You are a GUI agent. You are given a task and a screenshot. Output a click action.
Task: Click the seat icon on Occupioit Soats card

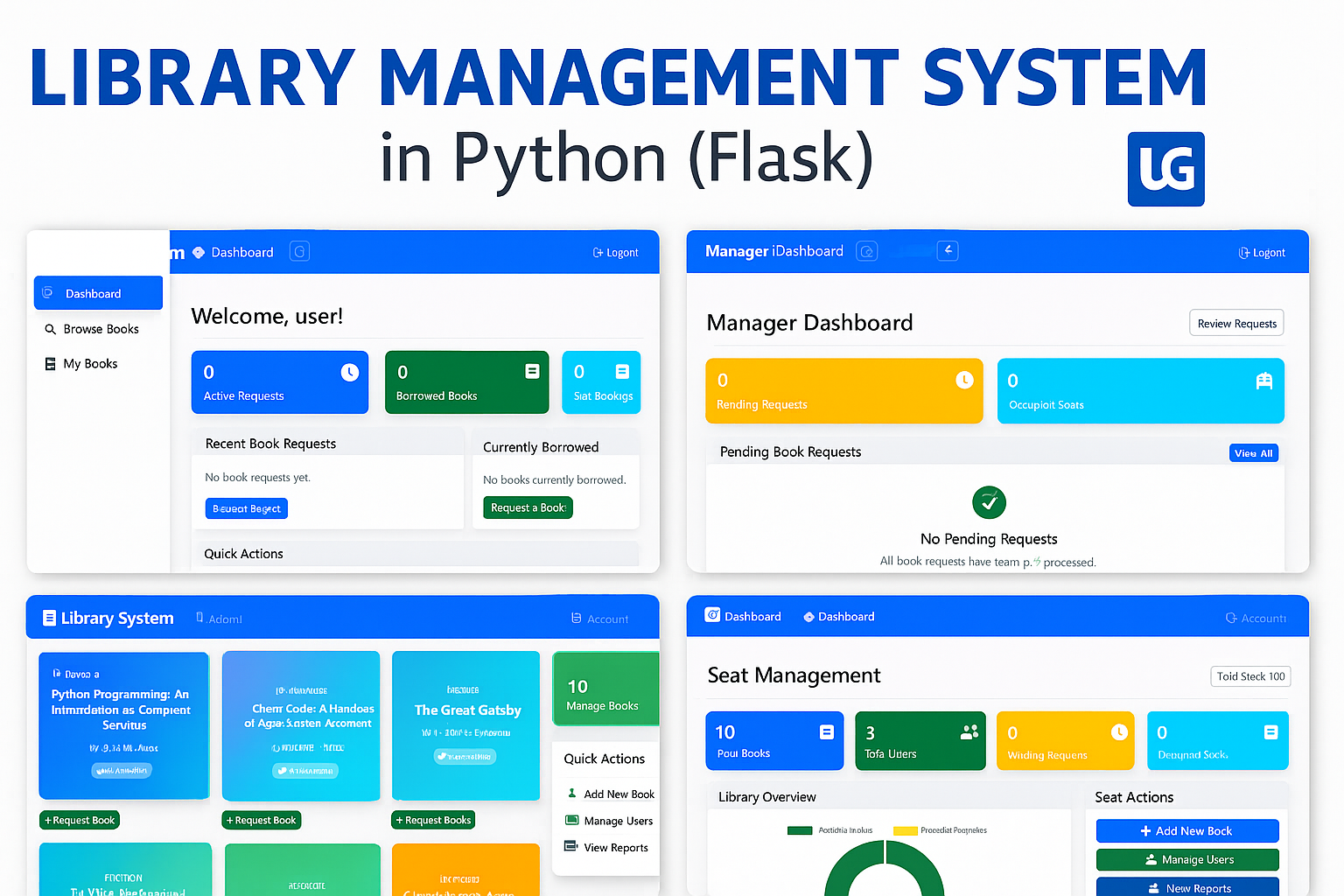click(x=1263, y=381)
